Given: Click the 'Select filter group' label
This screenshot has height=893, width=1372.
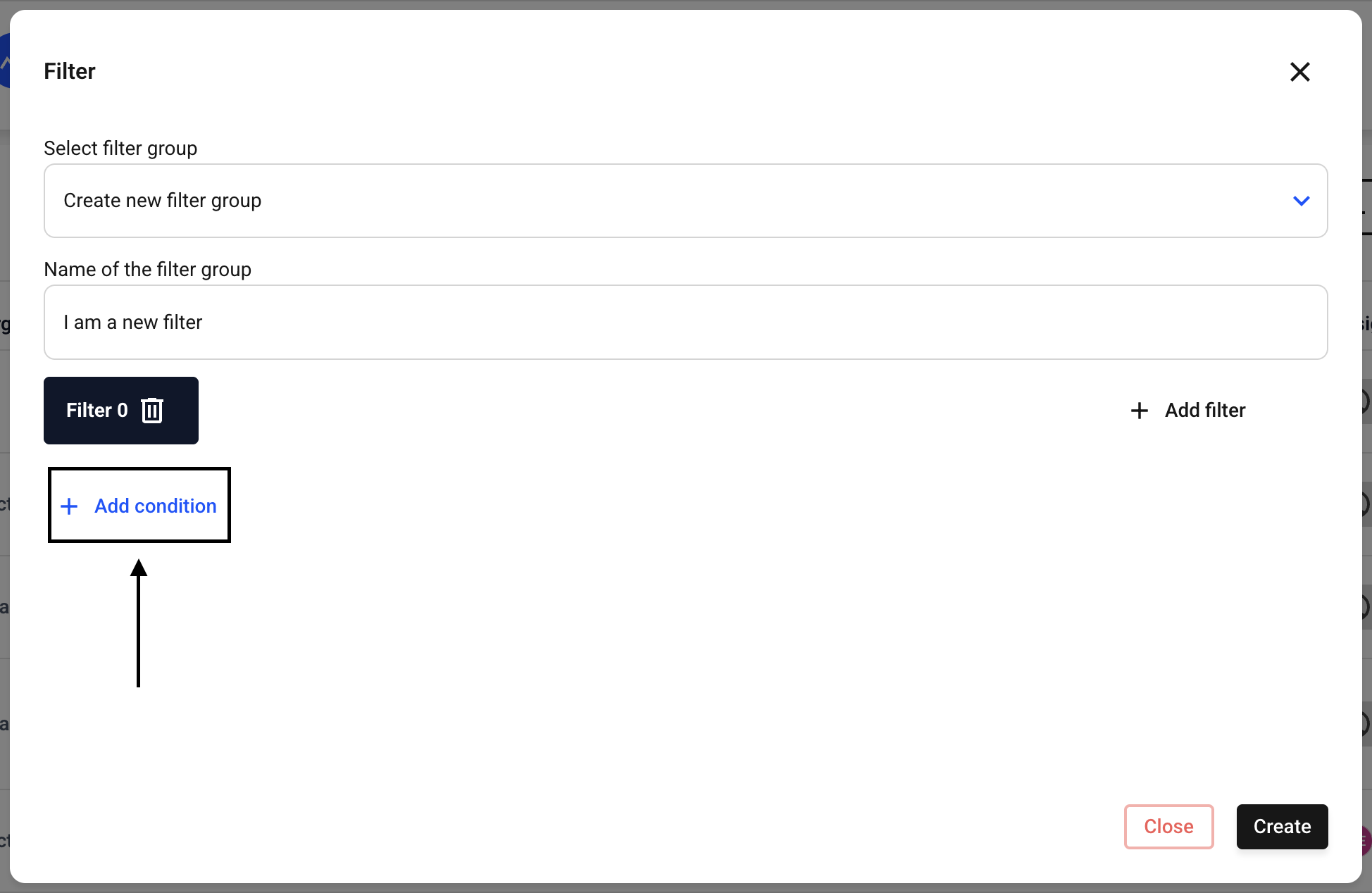Looking at the screenshot, I should click(120, 148).
